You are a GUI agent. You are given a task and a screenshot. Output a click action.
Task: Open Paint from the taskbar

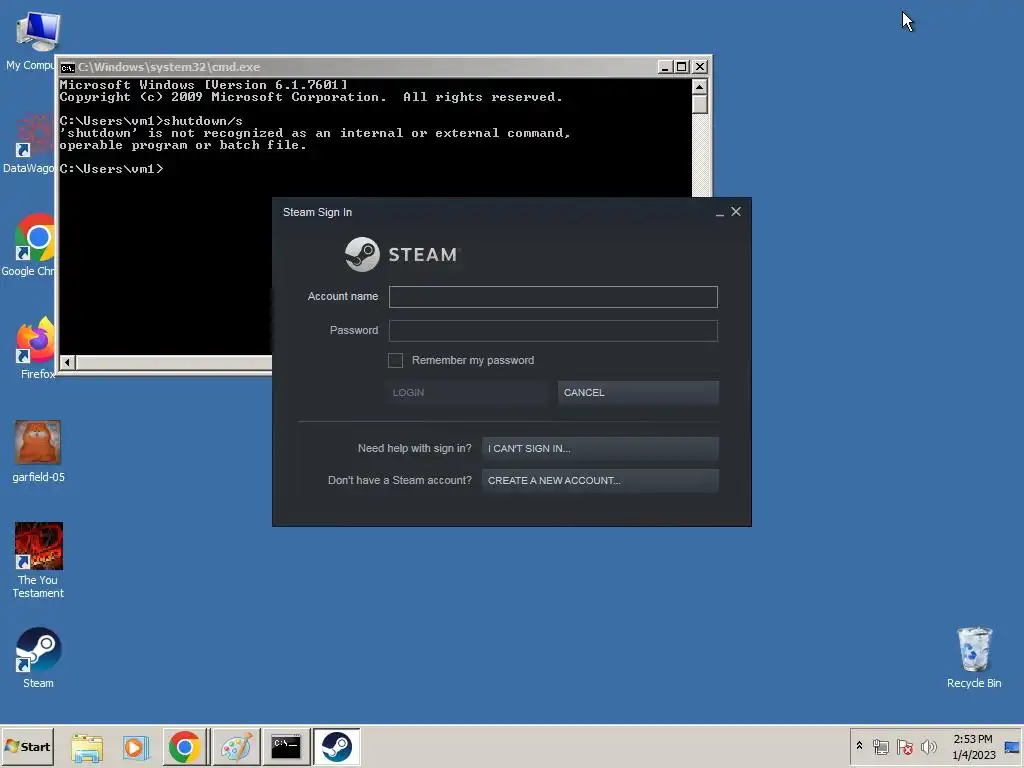pyautogui.click(x=236, y=747)
